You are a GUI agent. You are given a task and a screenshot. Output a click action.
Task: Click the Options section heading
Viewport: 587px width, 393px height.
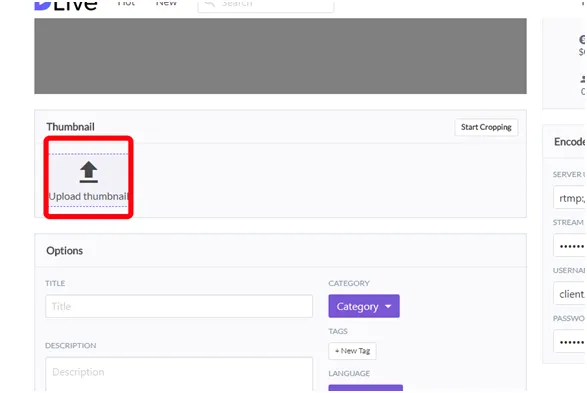65,251
